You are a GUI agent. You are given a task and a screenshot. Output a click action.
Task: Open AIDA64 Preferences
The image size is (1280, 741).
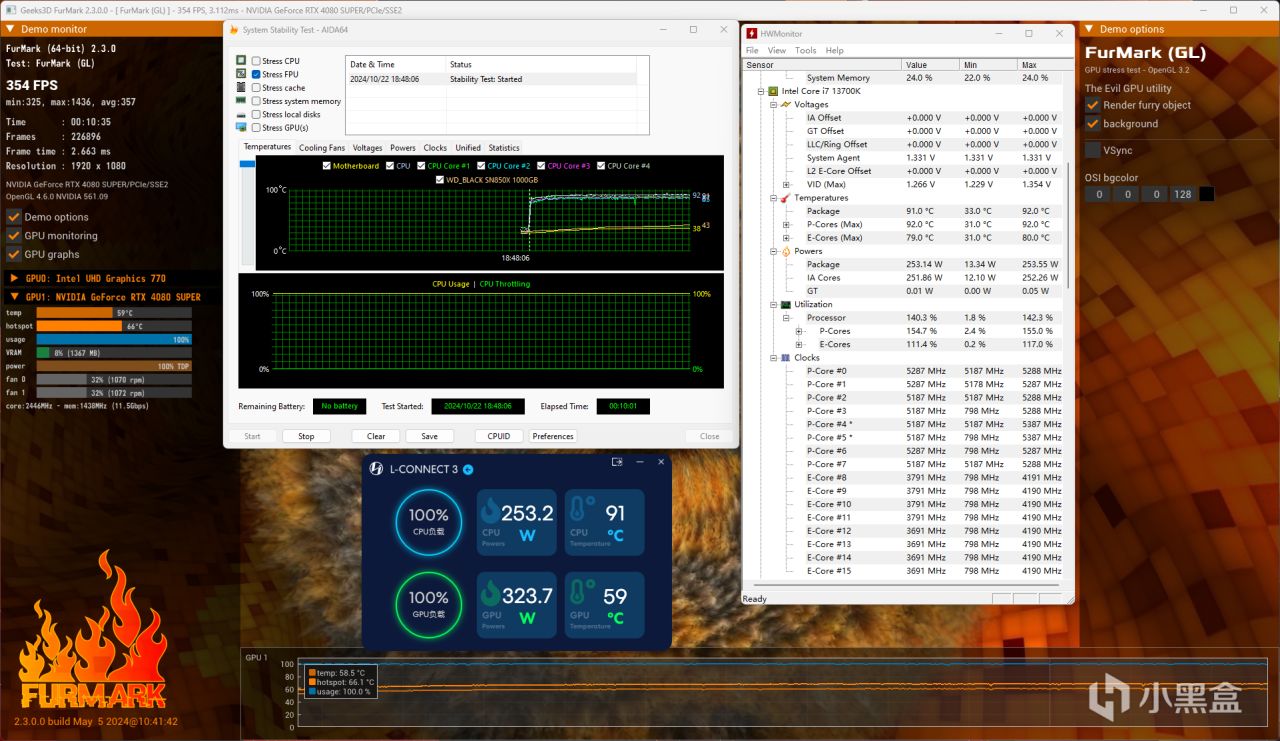click(x=553, y=436)
